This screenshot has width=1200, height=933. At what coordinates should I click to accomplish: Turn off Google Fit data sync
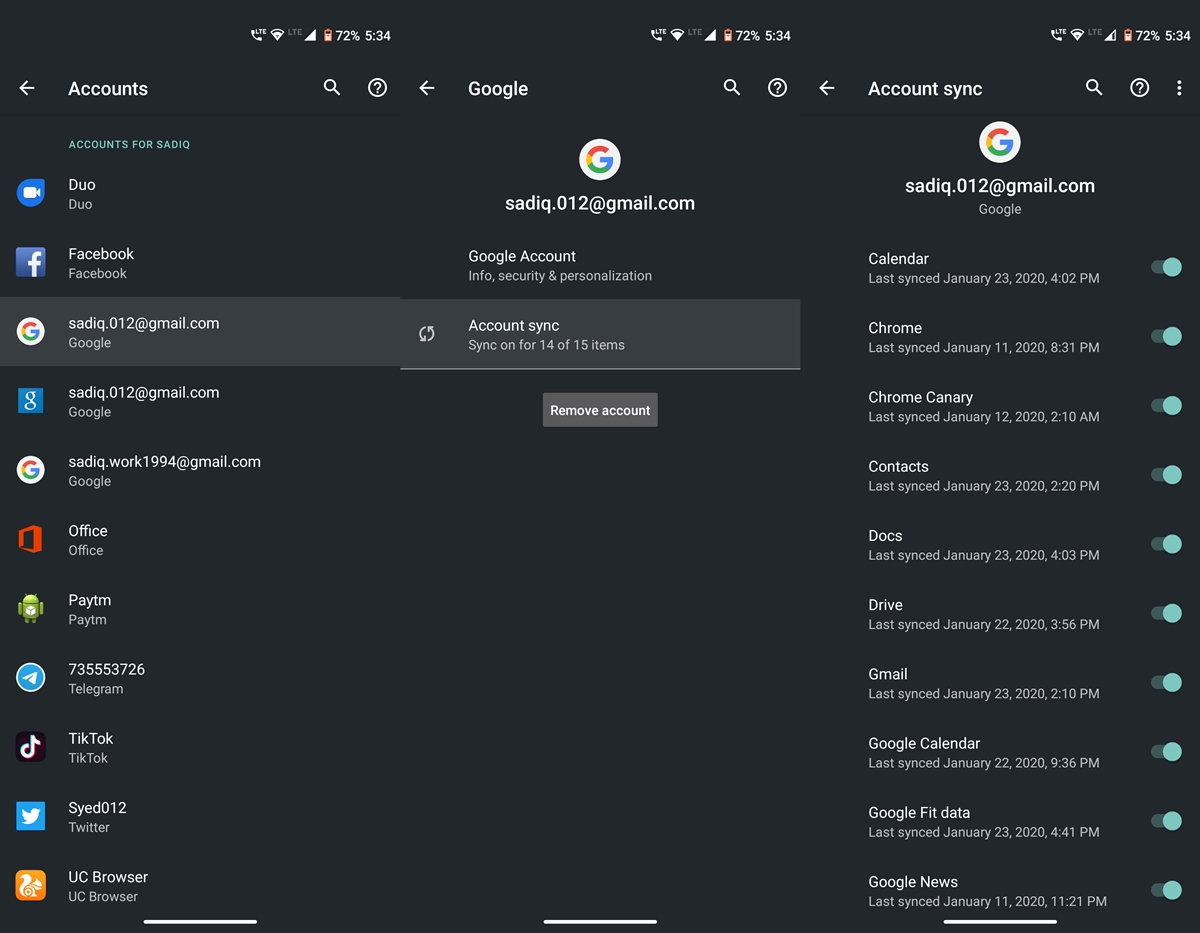coord(1166,821)
